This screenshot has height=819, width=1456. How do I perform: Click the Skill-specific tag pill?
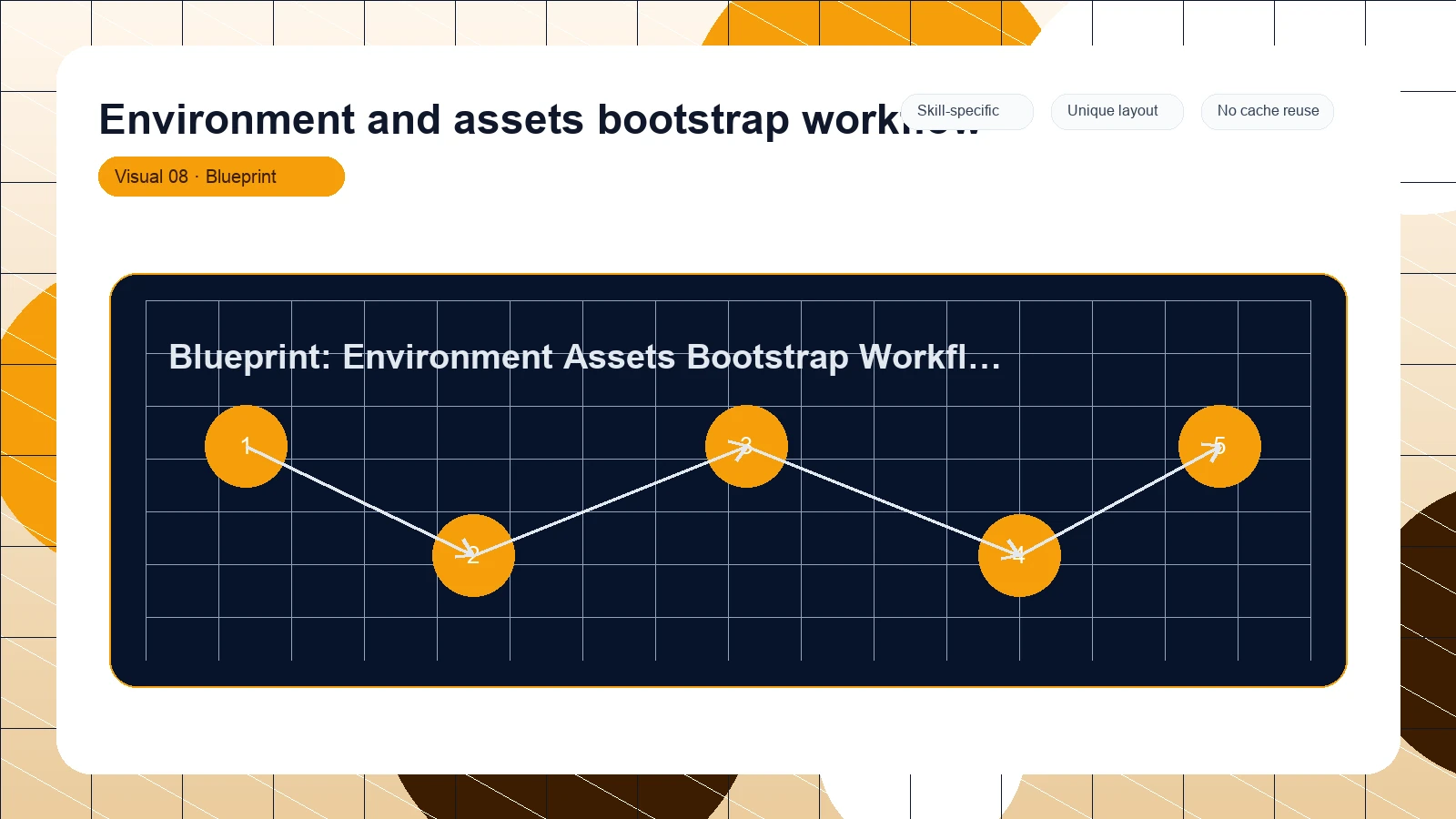[966, 111]
